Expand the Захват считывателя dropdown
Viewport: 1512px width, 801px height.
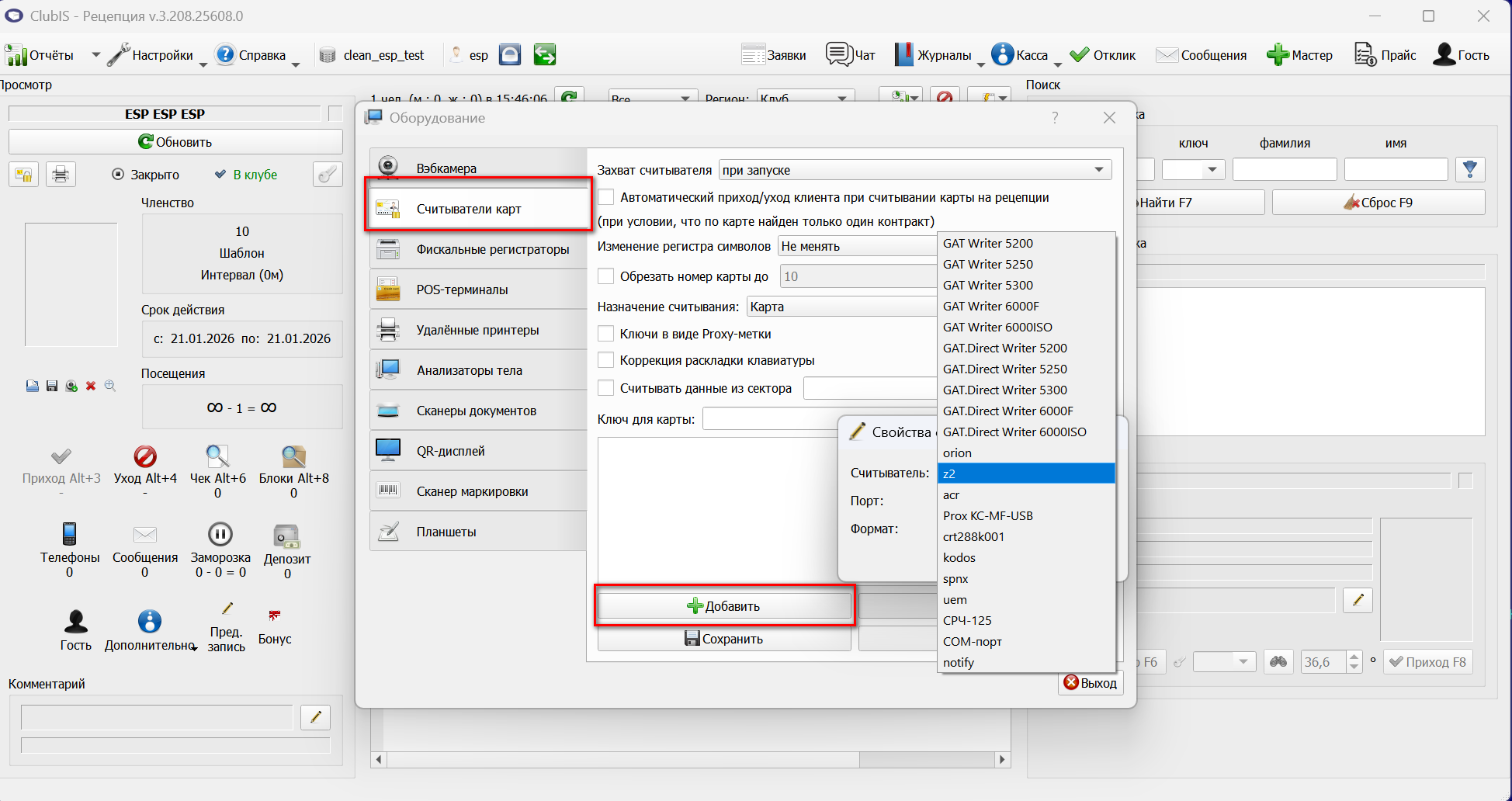click(915, 170)
